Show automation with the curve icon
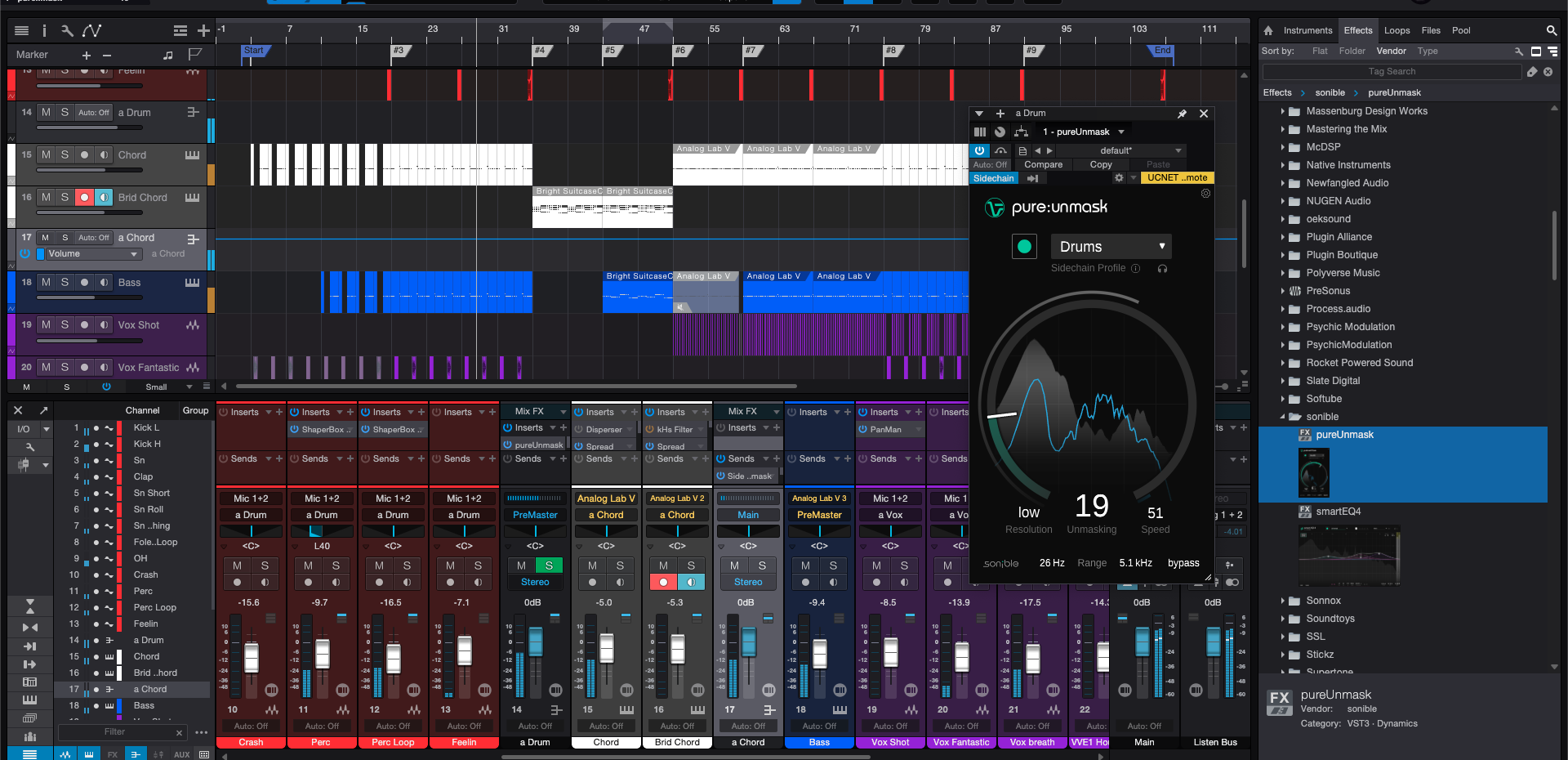1568x760 pixels. [x=91, y=30]
